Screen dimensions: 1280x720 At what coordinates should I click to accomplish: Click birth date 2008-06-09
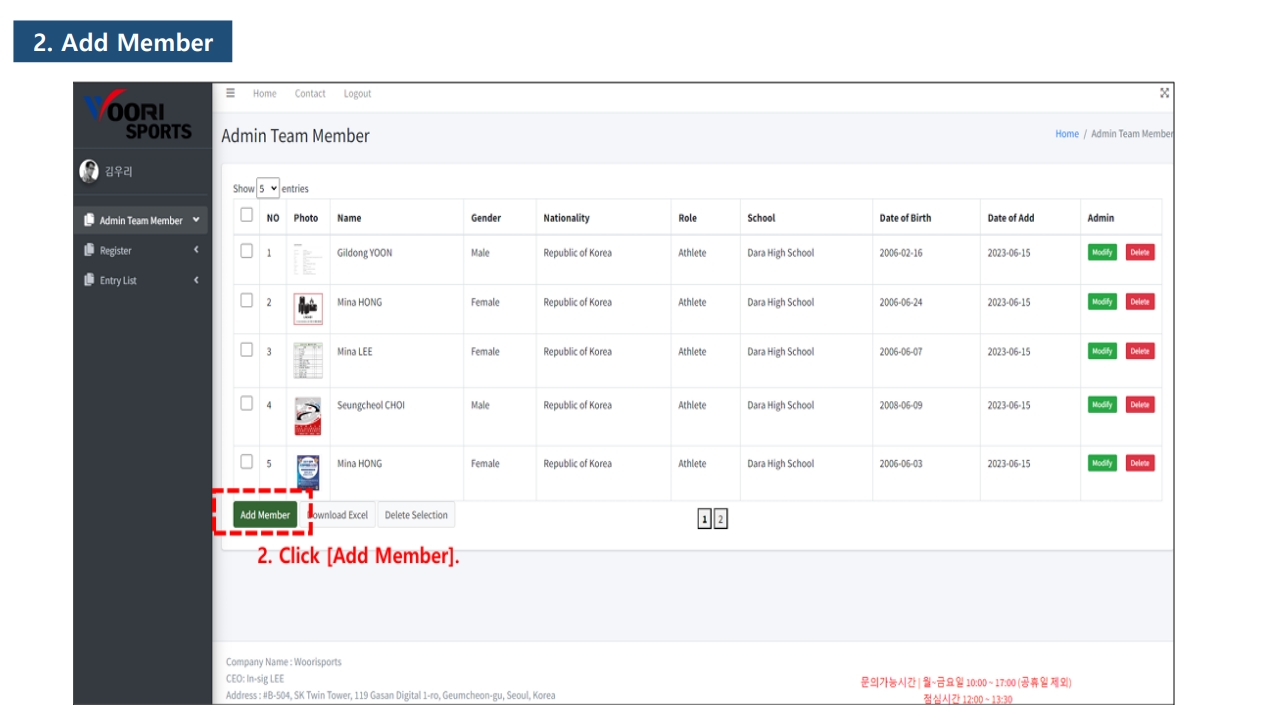click(x=901, y=405)
